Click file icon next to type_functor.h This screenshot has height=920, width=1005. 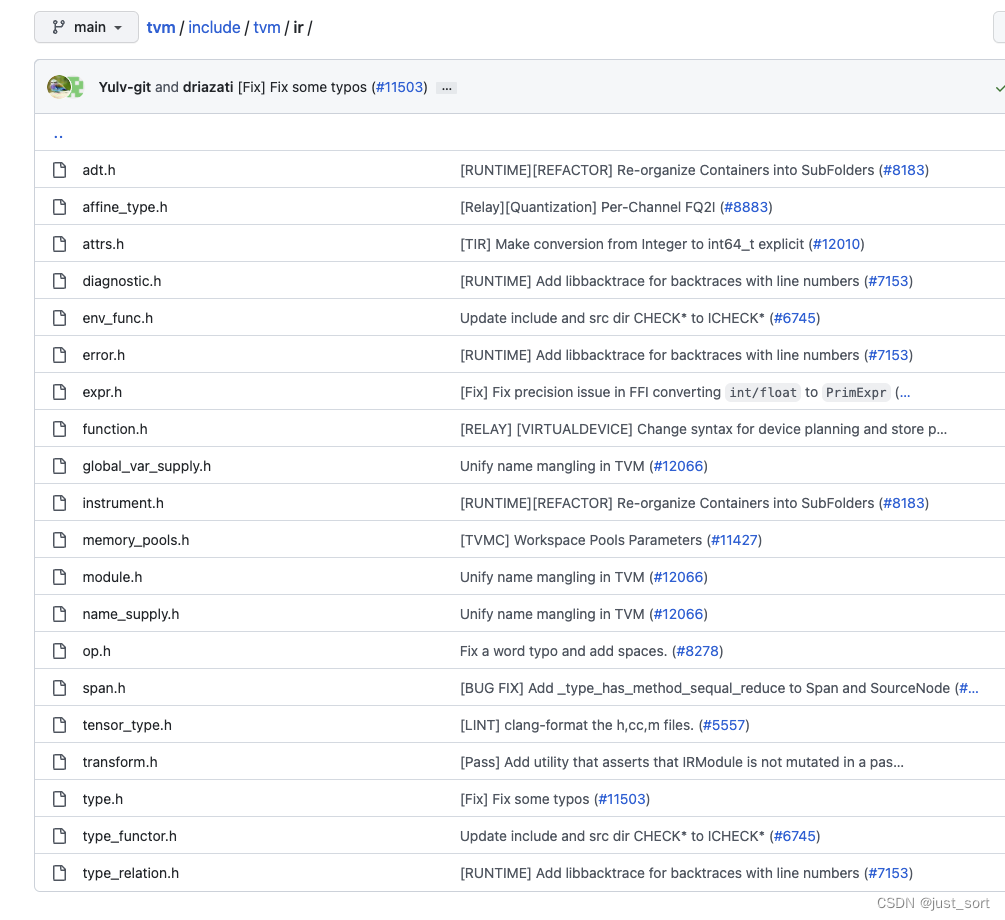[60, 836]
